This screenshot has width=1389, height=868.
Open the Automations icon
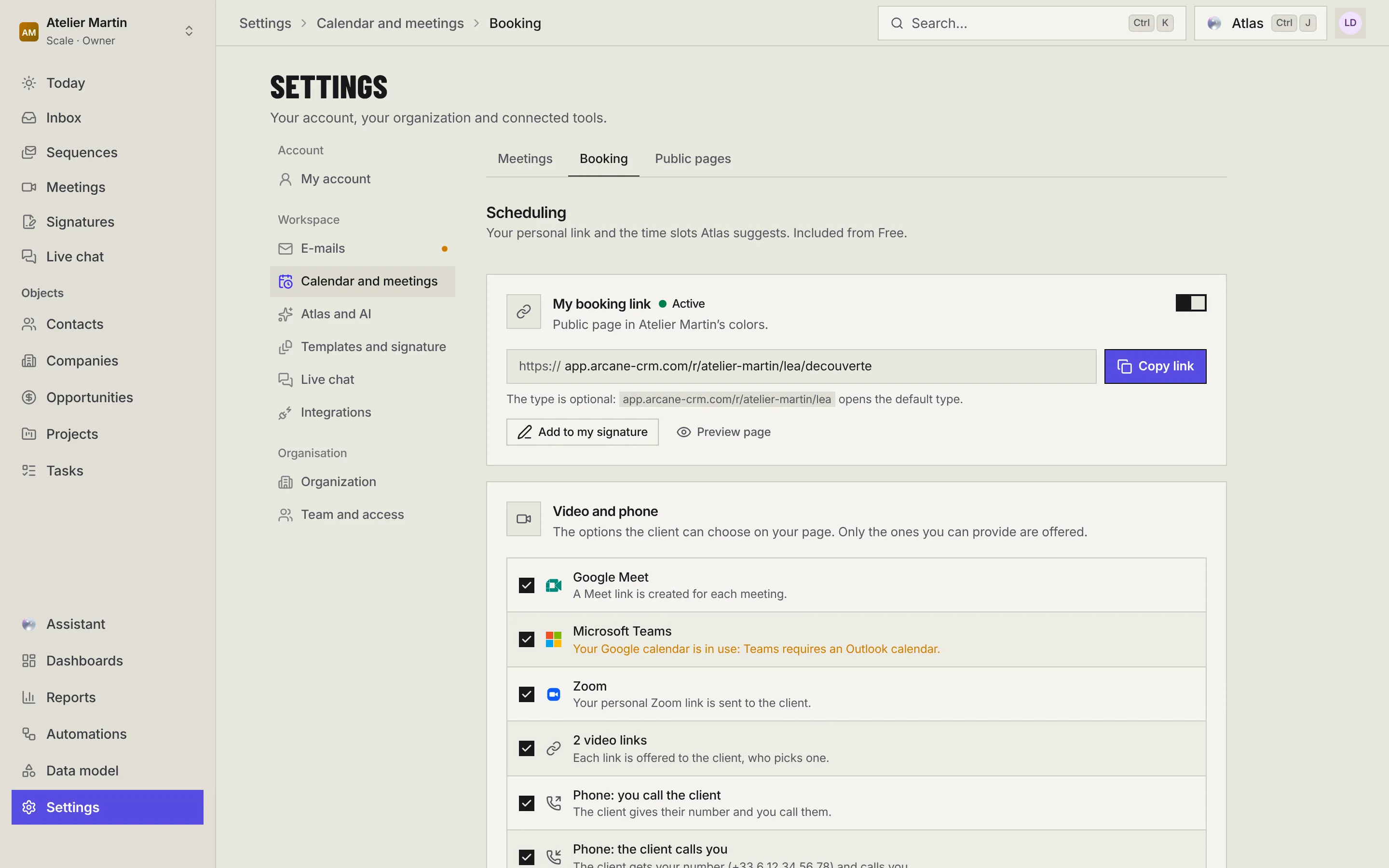(x=29, y=734)
